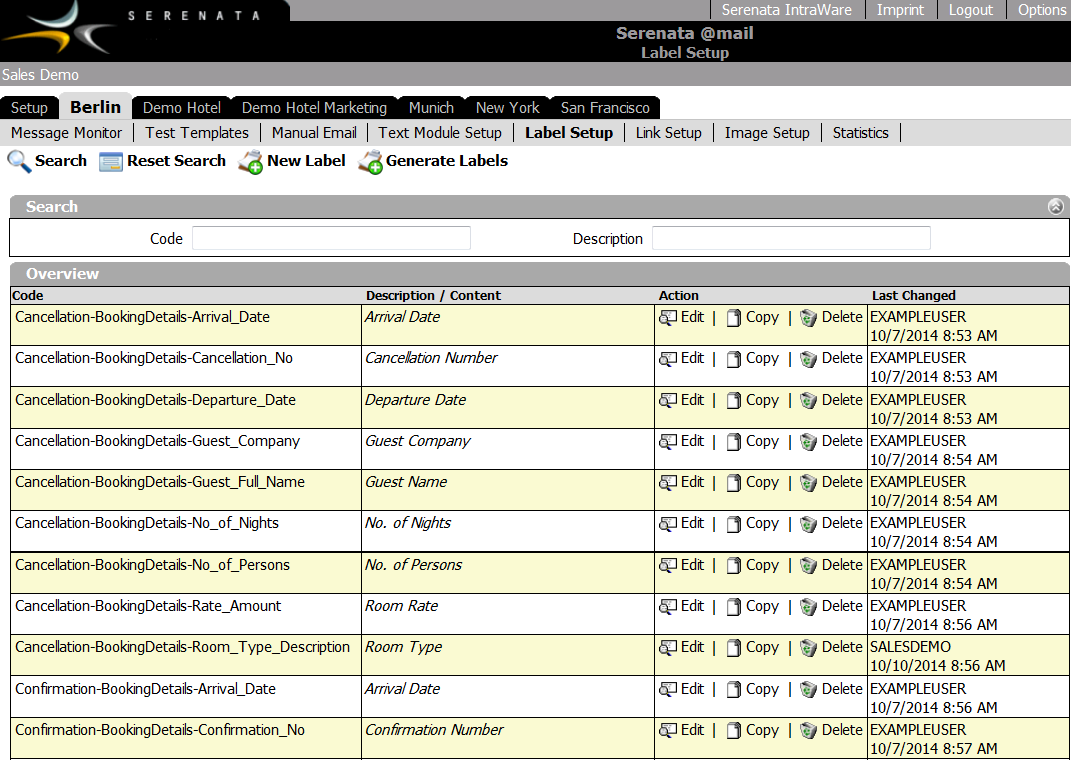Click Copy icon for Cancellation-BookingDetails-Departure_Date
The image size is (1071, 760).
point(734,401)
